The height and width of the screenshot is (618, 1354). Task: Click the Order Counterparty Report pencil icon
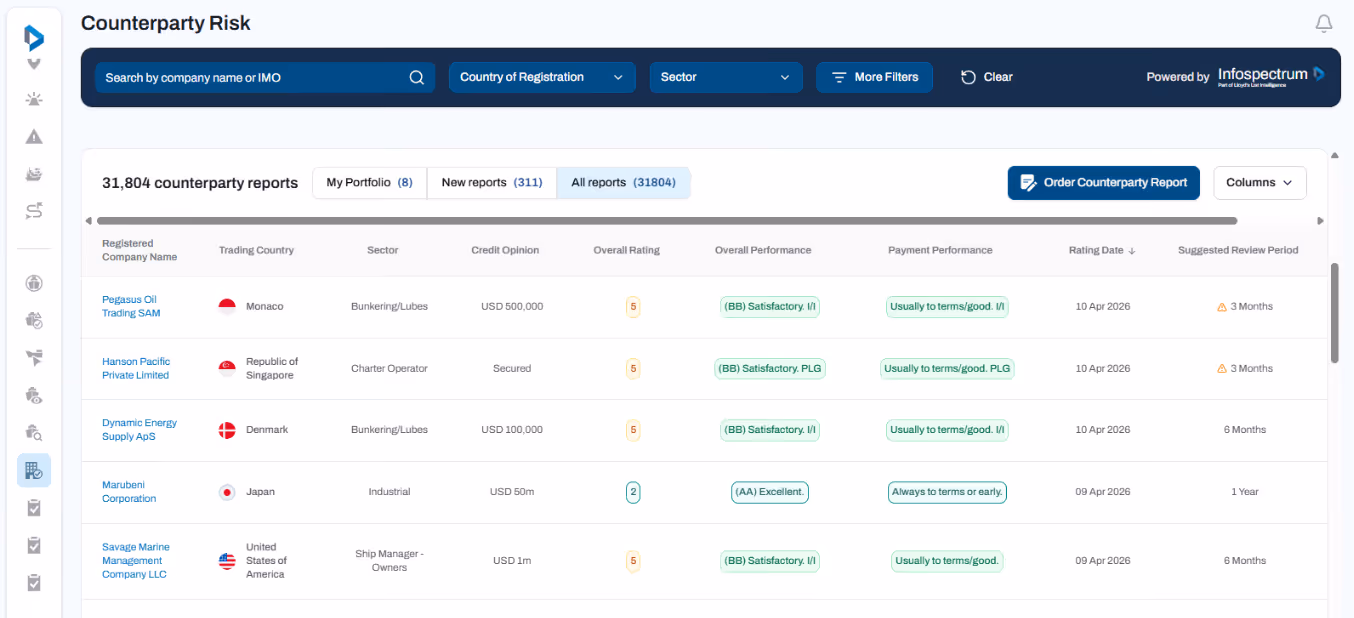click(1028, 183)
